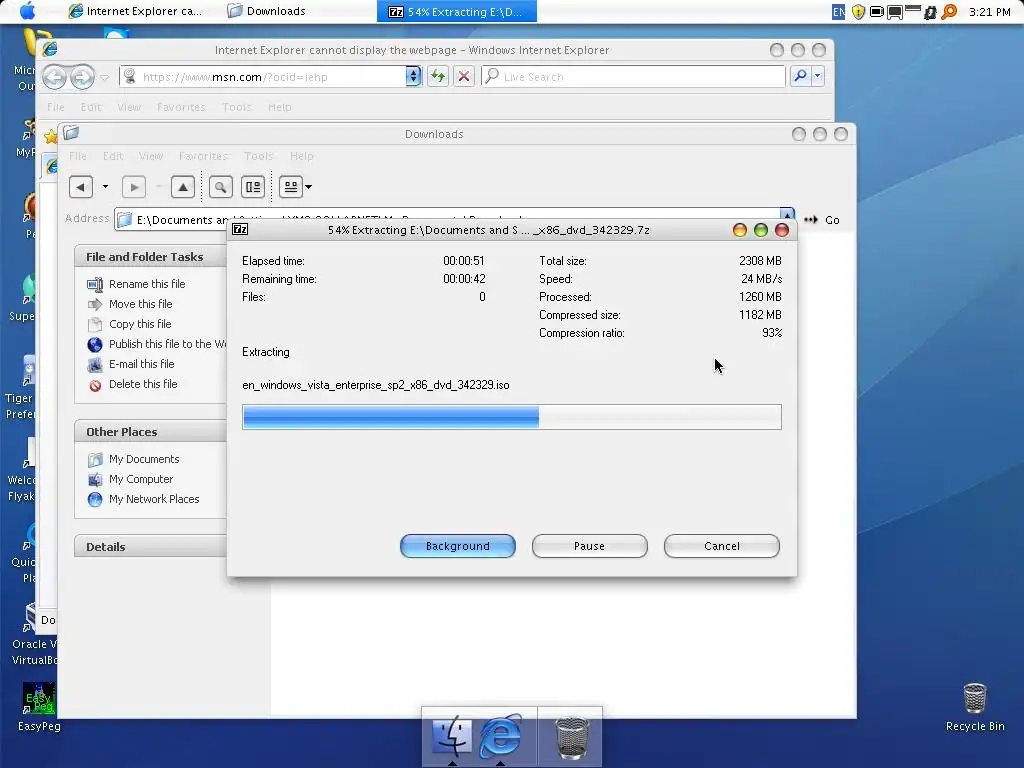Switch to Downloads taskbar item

pos(266,11)
